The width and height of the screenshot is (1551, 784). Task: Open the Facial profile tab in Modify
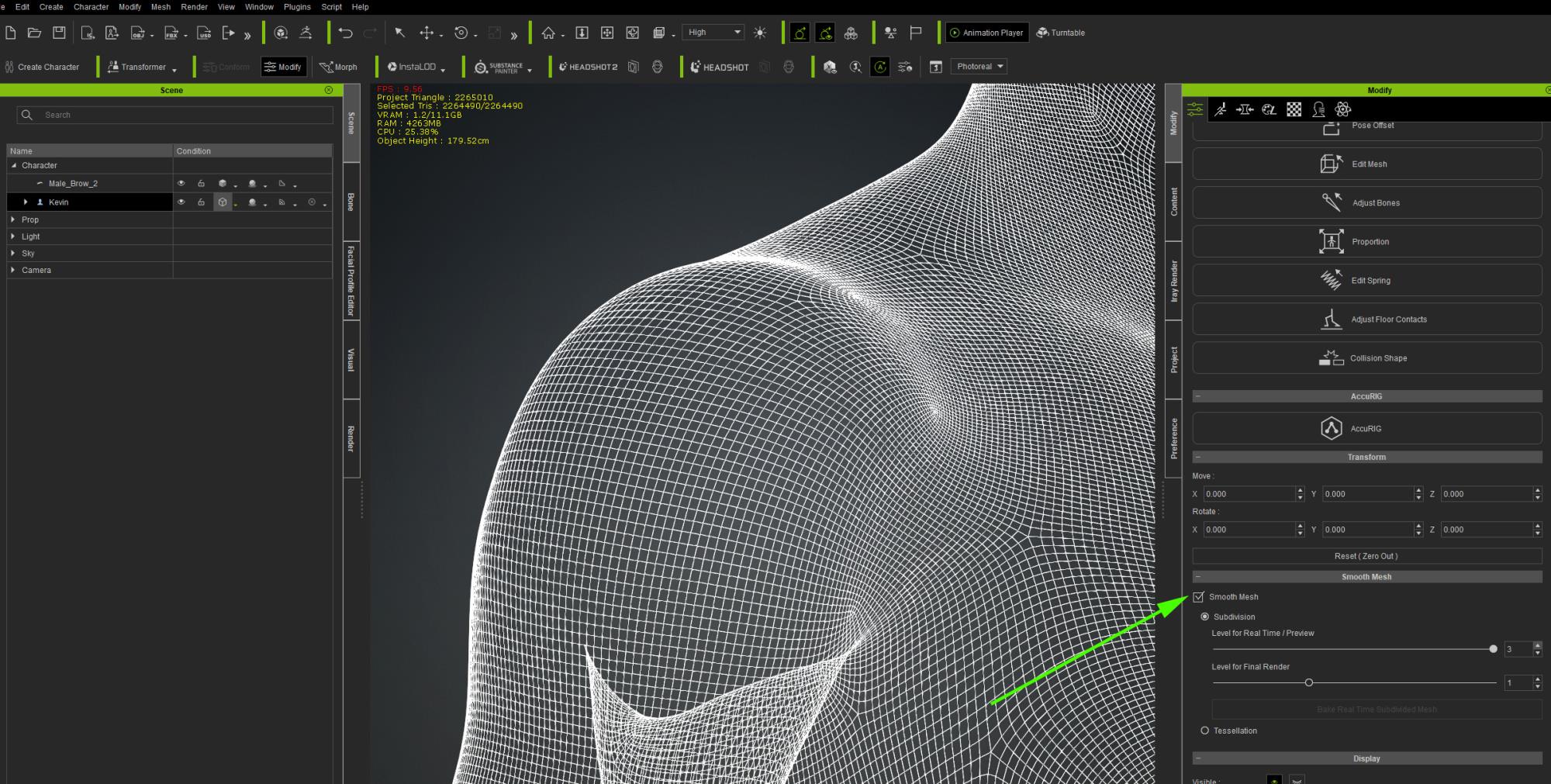[x=1318, y=109]
